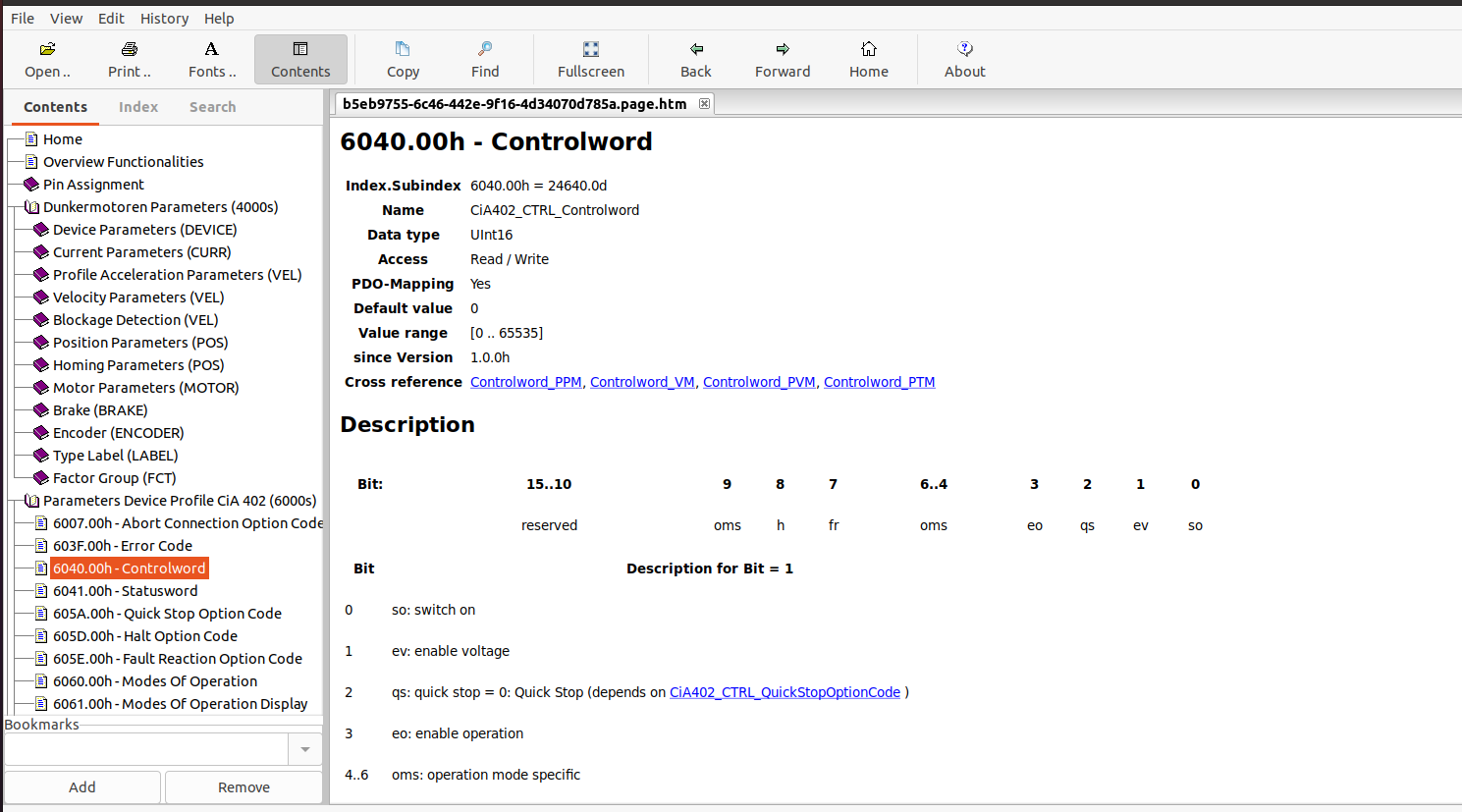Switch to Fullscreen mode

point(590,58)
